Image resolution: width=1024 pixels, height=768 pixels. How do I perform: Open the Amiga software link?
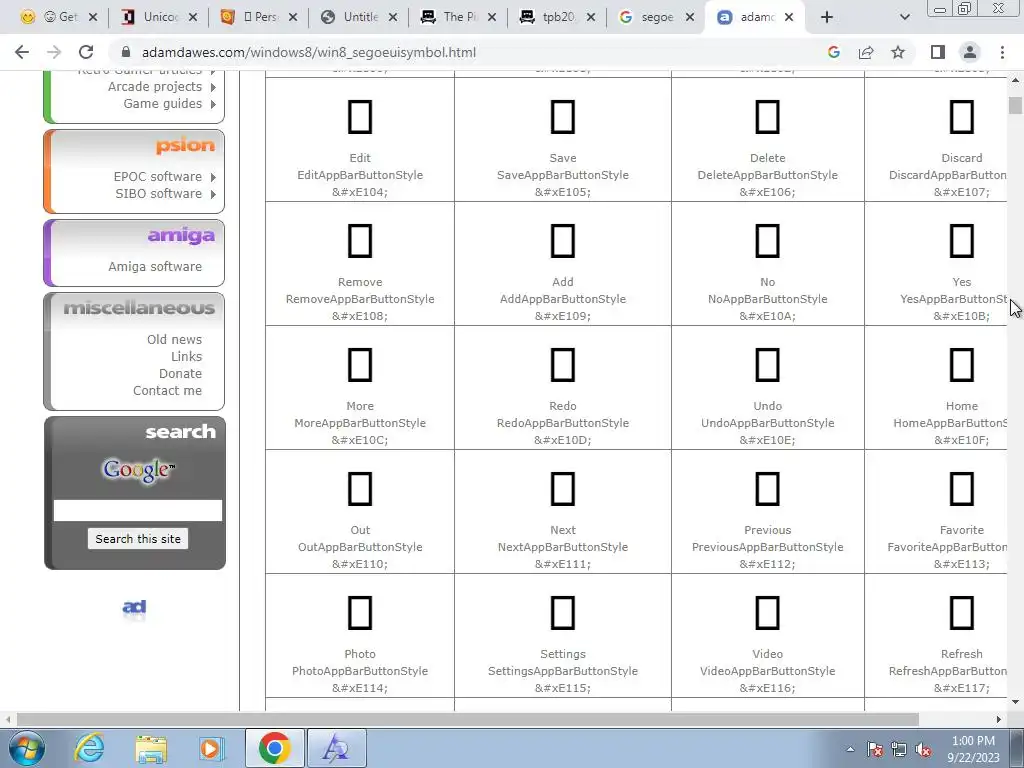click(x=155, y=266)
